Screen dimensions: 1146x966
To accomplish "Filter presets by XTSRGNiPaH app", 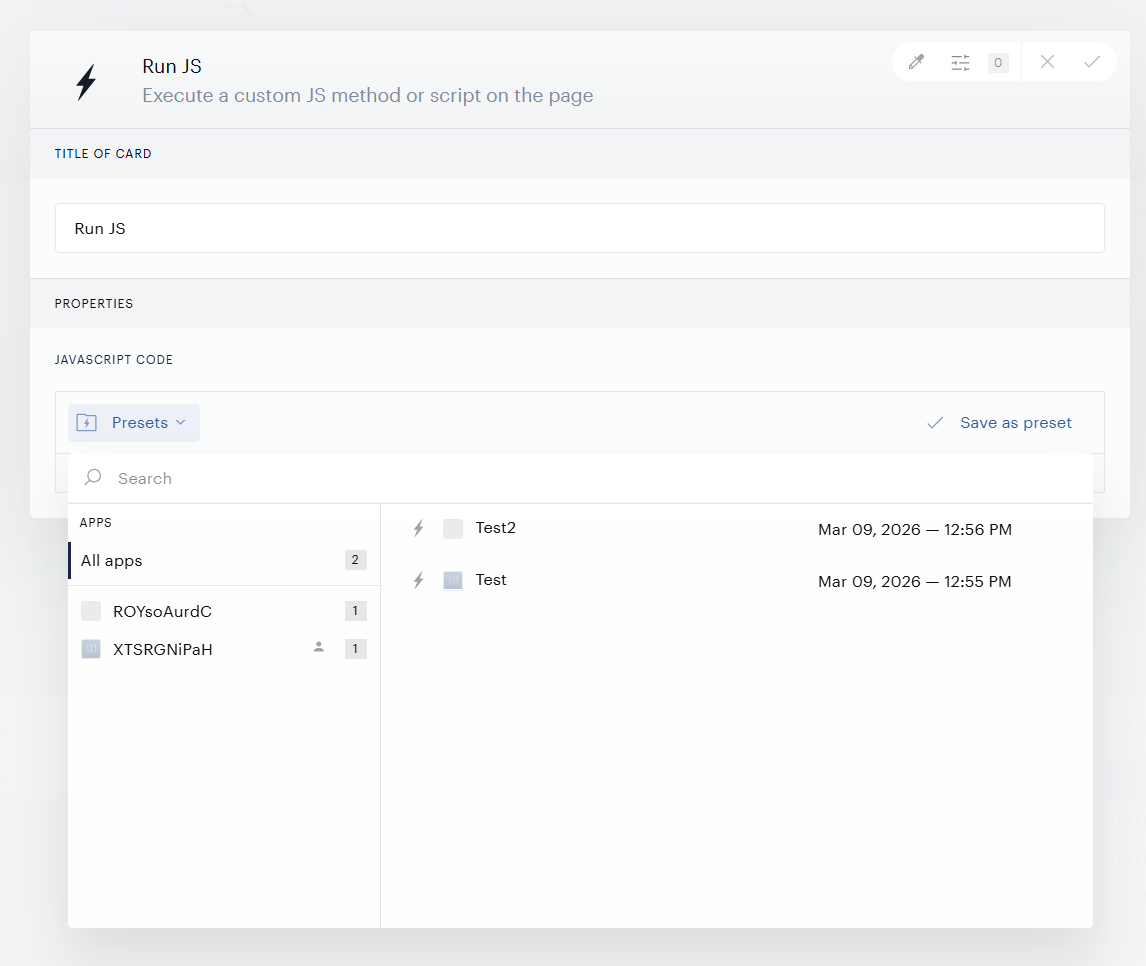I will coord(224,649).
